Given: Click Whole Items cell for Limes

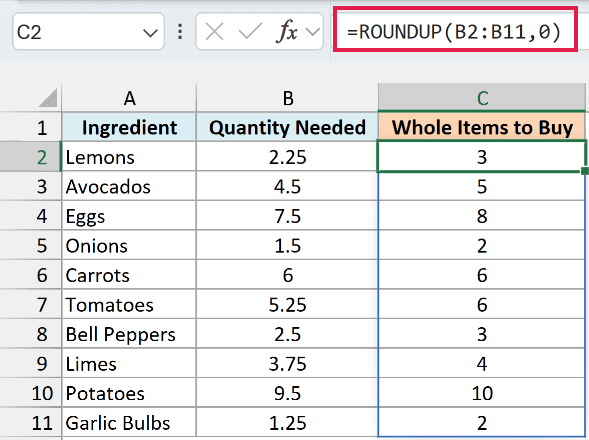Looking at the screenshot, I should pyautogui.click(x=482, y=363).
